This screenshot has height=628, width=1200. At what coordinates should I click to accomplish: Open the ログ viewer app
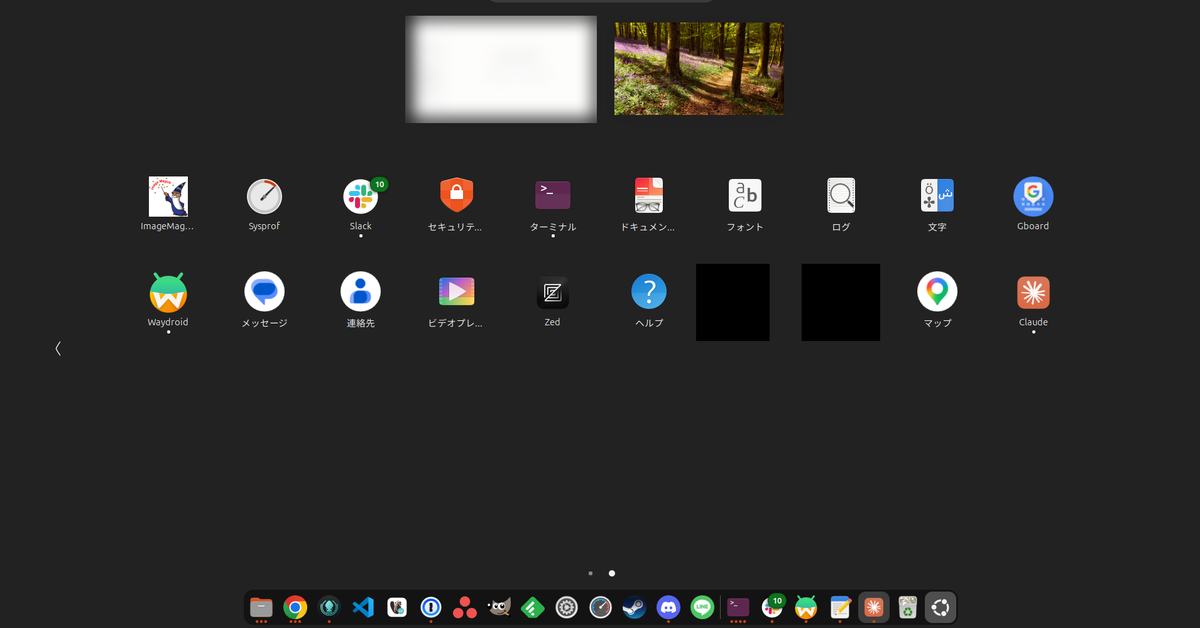[841, 195]
